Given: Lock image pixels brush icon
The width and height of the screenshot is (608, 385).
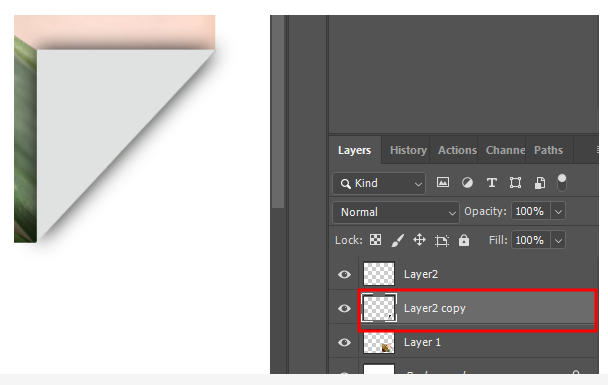Looking at the screenshot, I should (x=397, y=240).
